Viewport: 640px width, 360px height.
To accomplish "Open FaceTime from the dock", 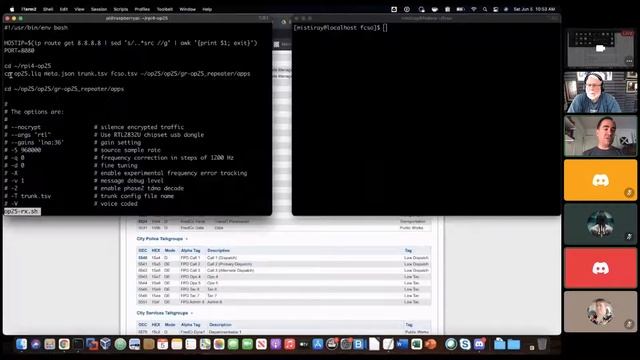I will click(247, 344).
